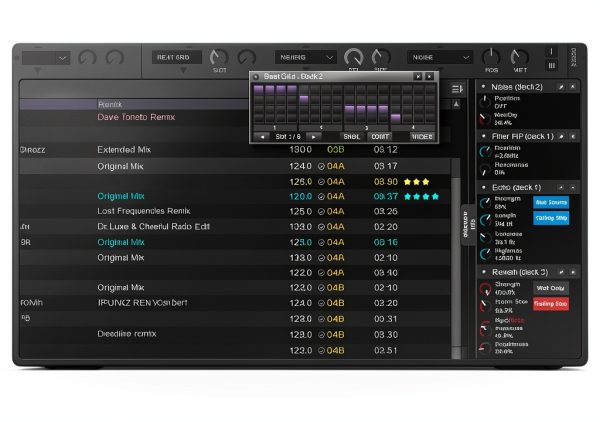
Task: Click the SNGL button in Beat Grid window
Action: click(x=351, y=137)
